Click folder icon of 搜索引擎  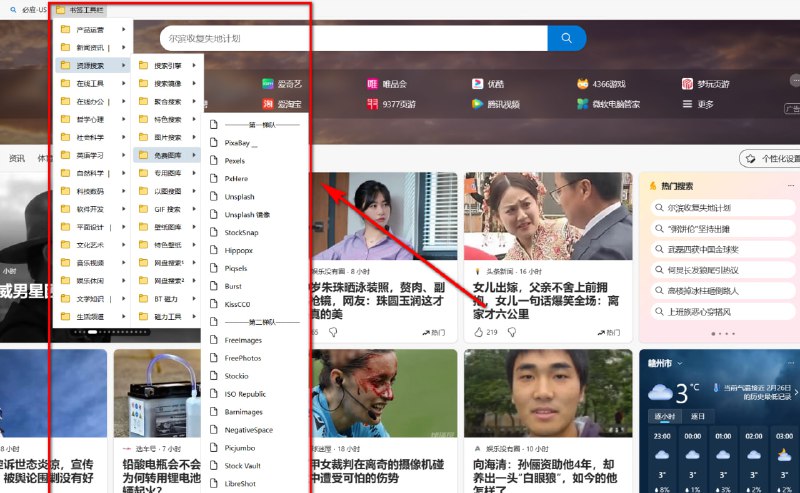[143, 65]
